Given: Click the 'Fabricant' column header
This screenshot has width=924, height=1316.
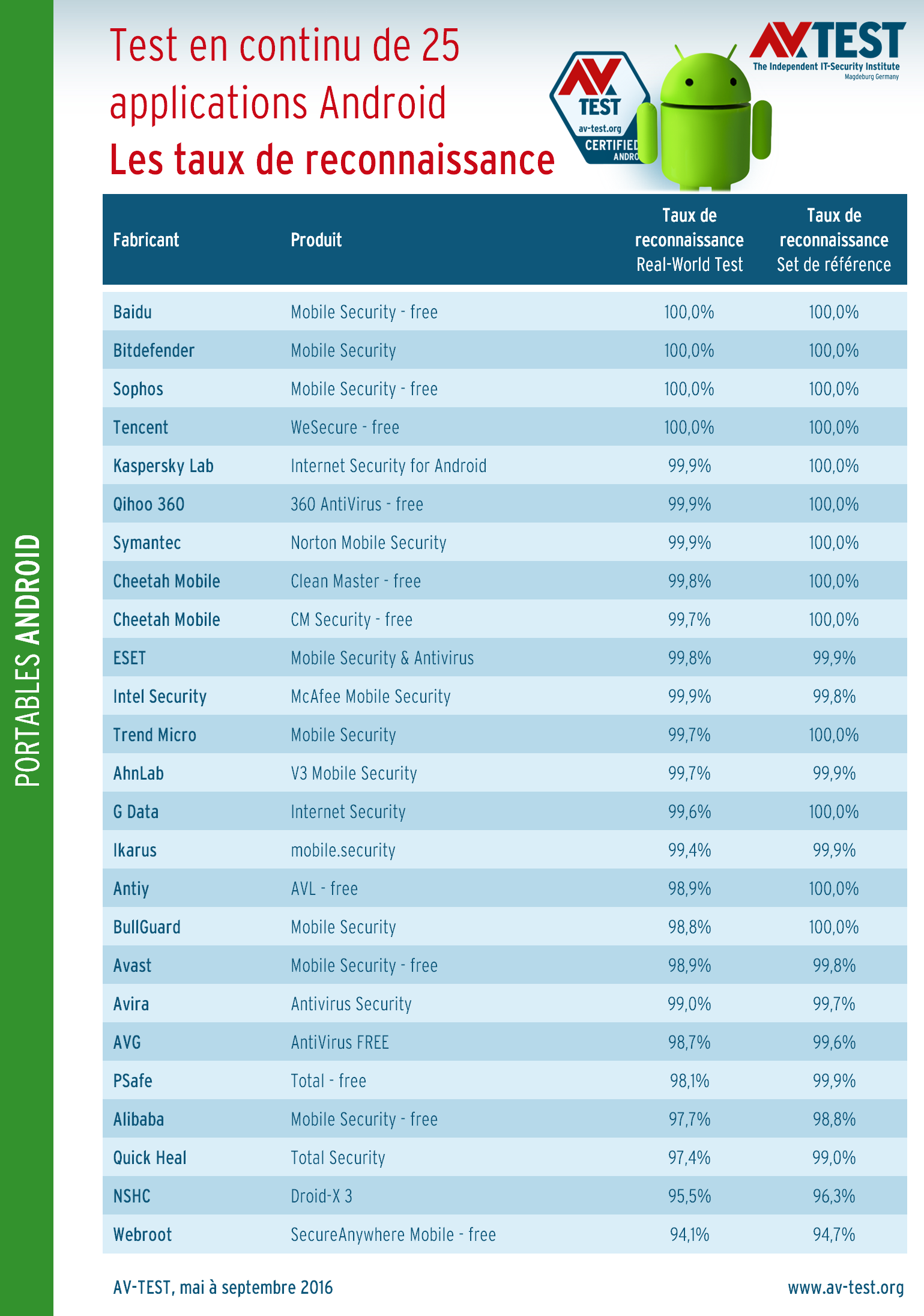Looking at the screenshot, I should tap(146, 240).
